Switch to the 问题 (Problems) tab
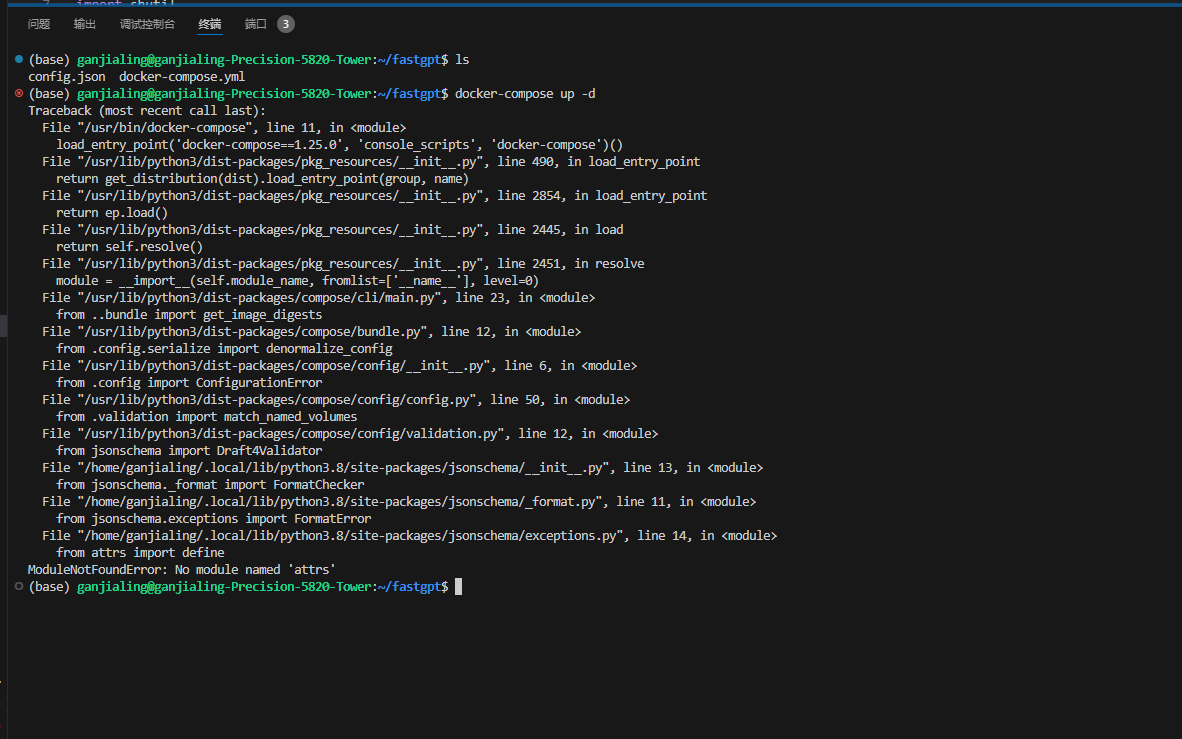 [39, 24]
